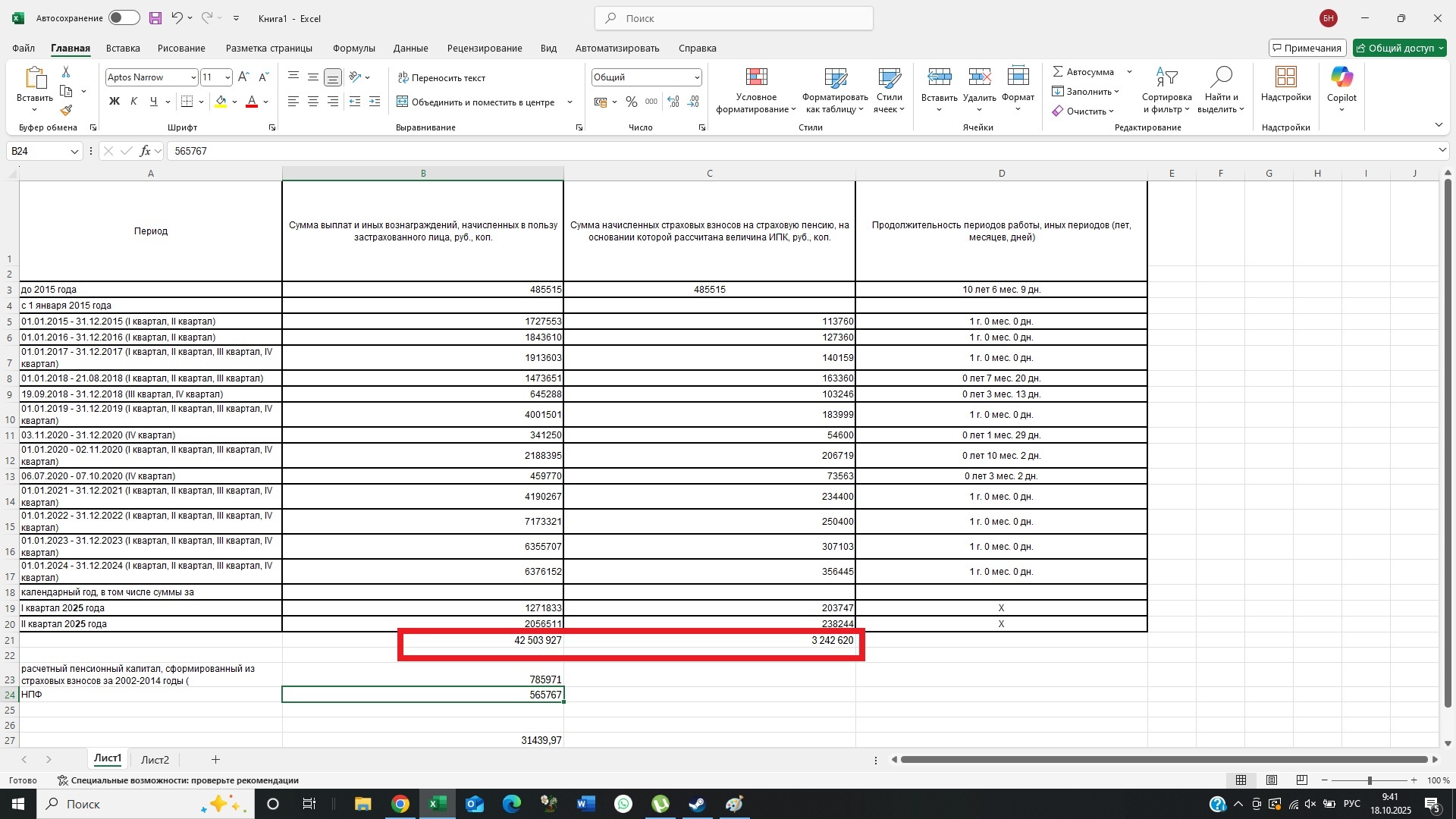The image size is (1456, 819).
Task: Switch to Page Layout view in status bar
Action: [x=1272, y=780]
